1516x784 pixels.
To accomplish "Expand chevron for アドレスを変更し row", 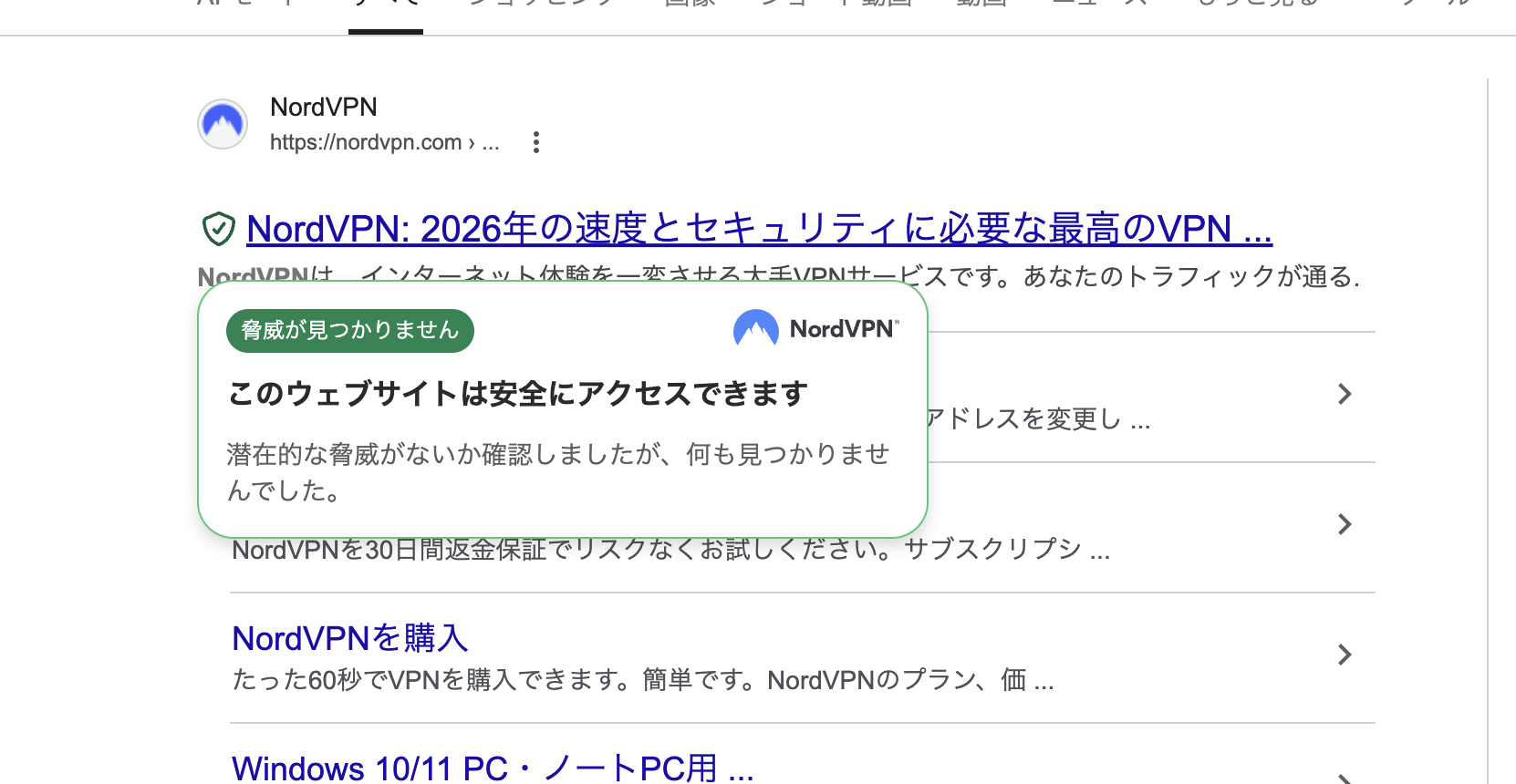I will coord(1345,394).
